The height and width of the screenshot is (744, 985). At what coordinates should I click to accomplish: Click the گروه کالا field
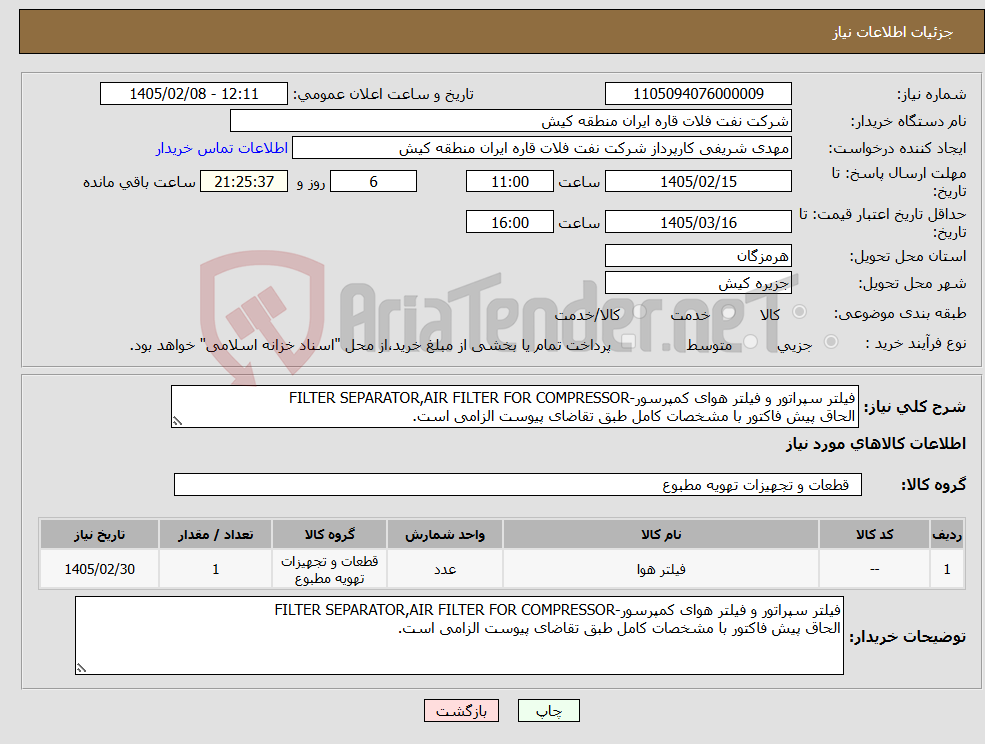point(518,484)
